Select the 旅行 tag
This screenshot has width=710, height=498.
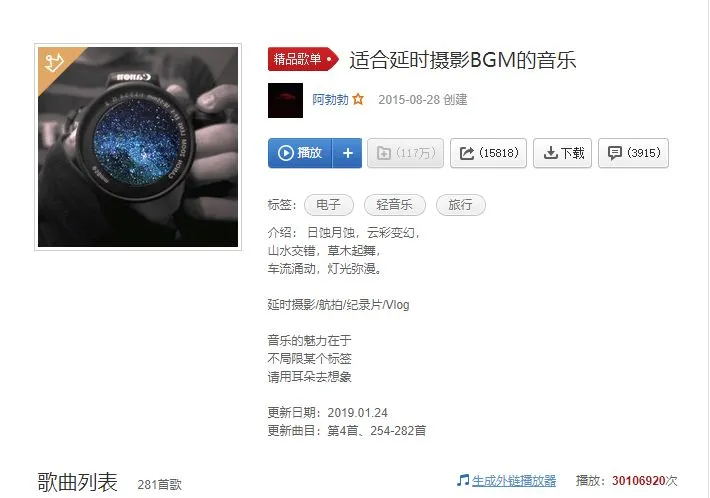tap(461, 205)
